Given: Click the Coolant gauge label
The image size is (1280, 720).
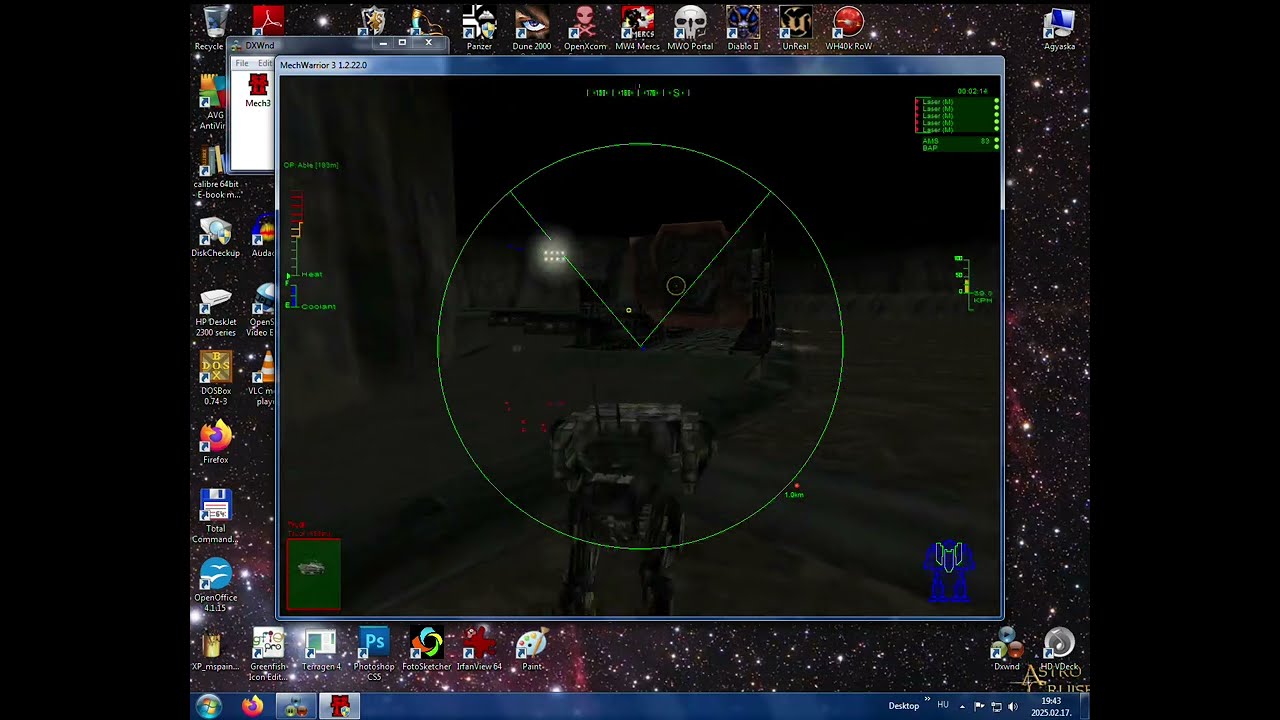Looking at the screenshot, I should (319, 306).
